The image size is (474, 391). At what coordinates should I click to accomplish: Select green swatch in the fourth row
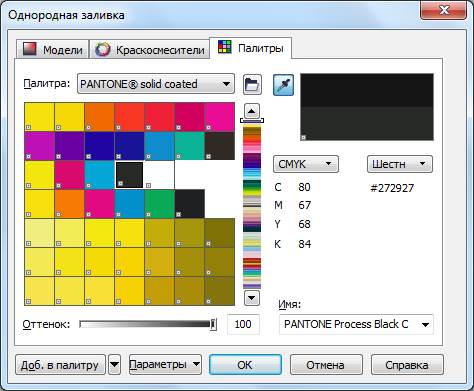pos(159,204)
